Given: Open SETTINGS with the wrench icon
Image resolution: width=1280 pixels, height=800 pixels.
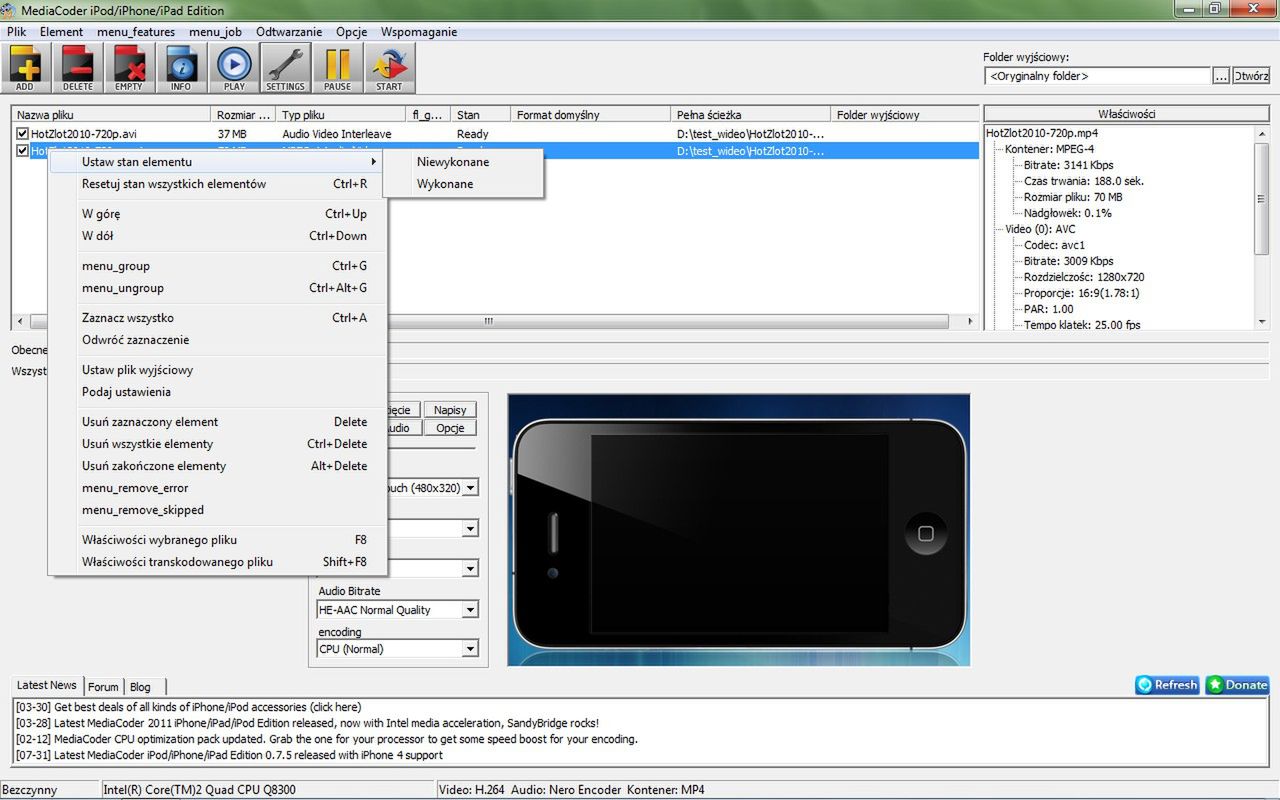Looking at the screenshot, I should pyautogui.click(x=285, y=69).
